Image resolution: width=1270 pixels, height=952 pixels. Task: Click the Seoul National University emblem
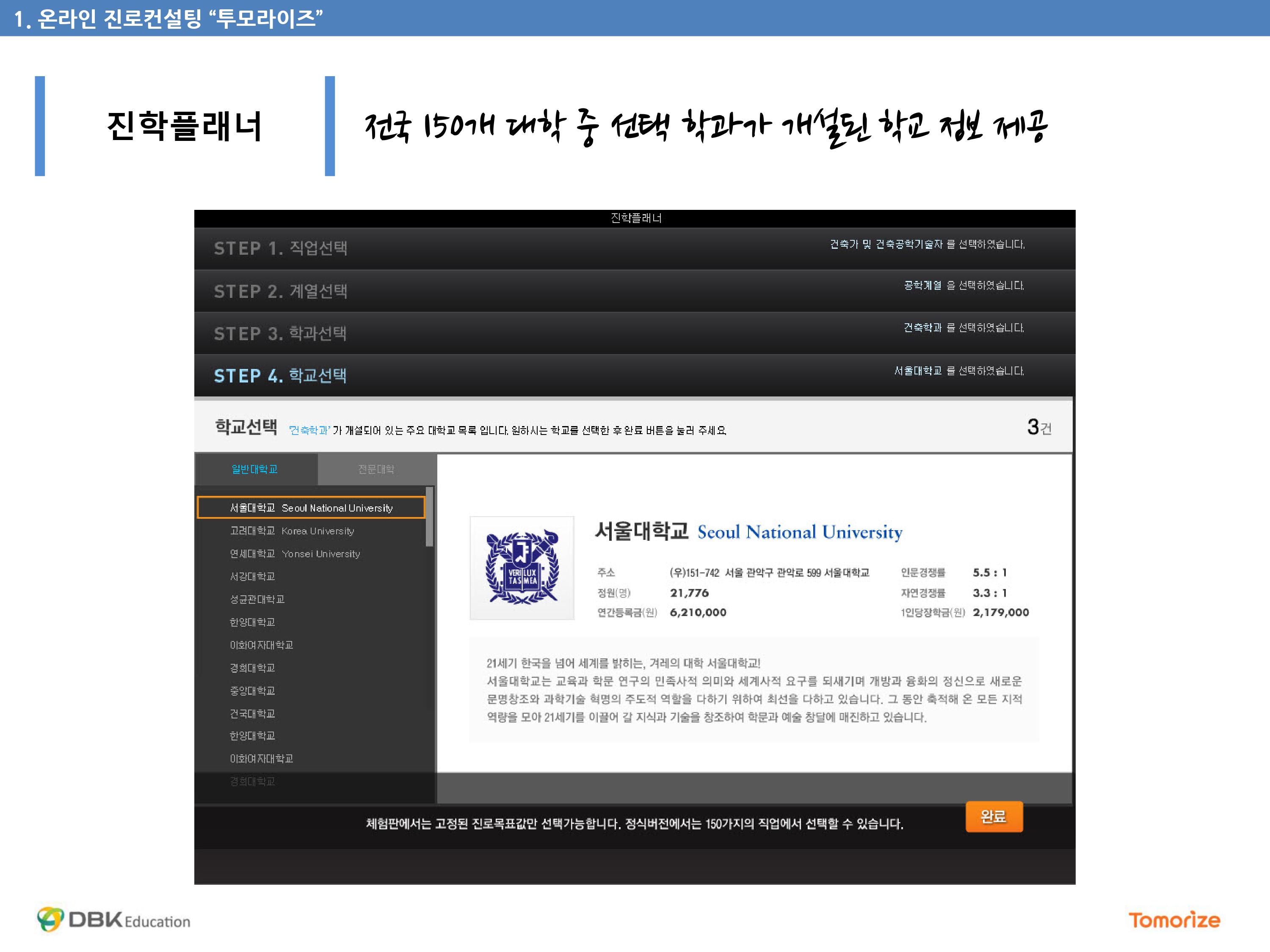point(522,567)
